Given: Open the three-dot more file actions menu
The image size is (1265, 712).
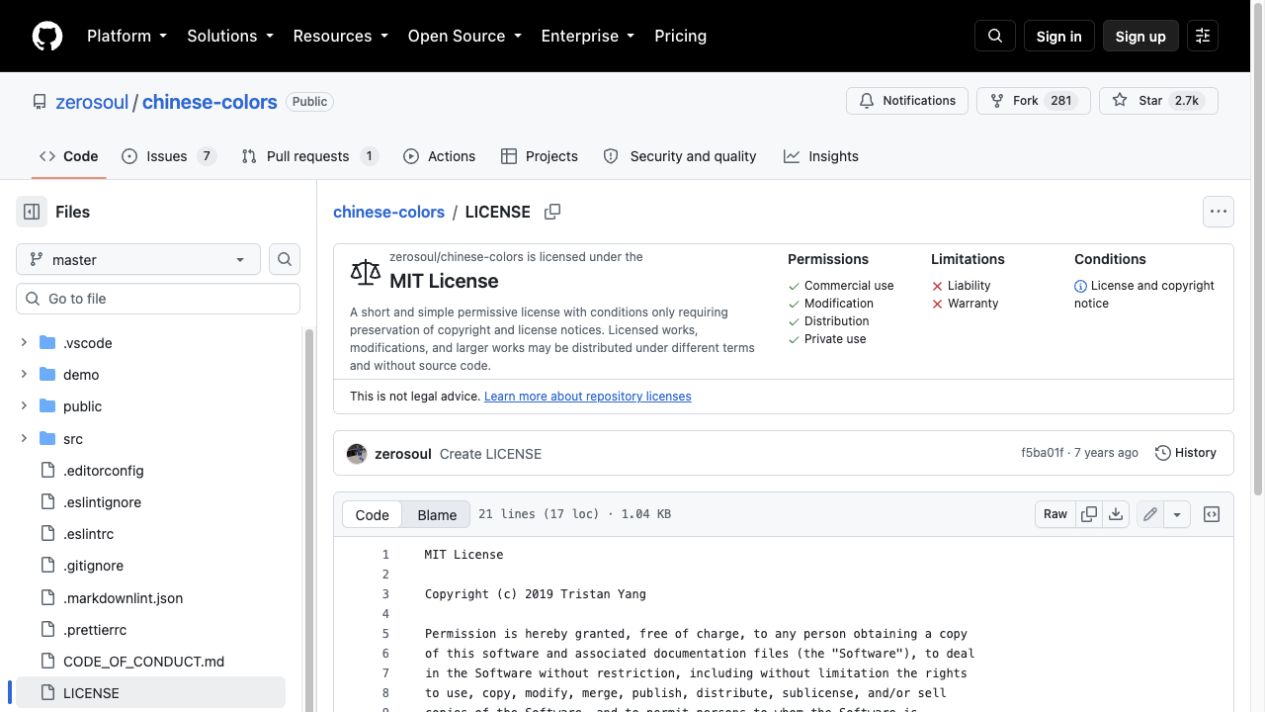Looking at the screenshot, I should click(x=1218, y=212).
